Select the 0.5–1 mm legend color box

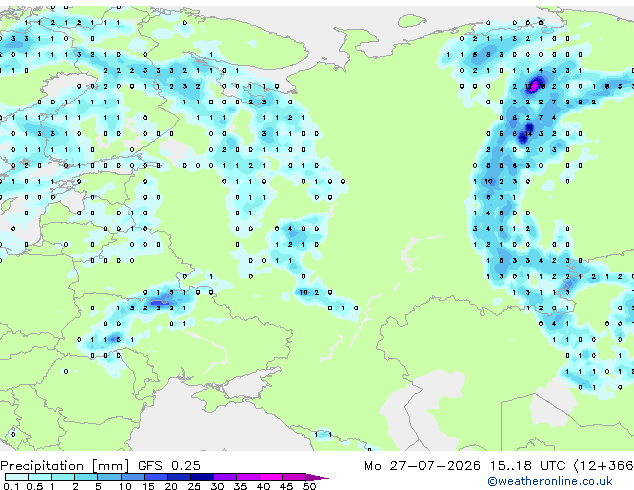click(40, 477)
